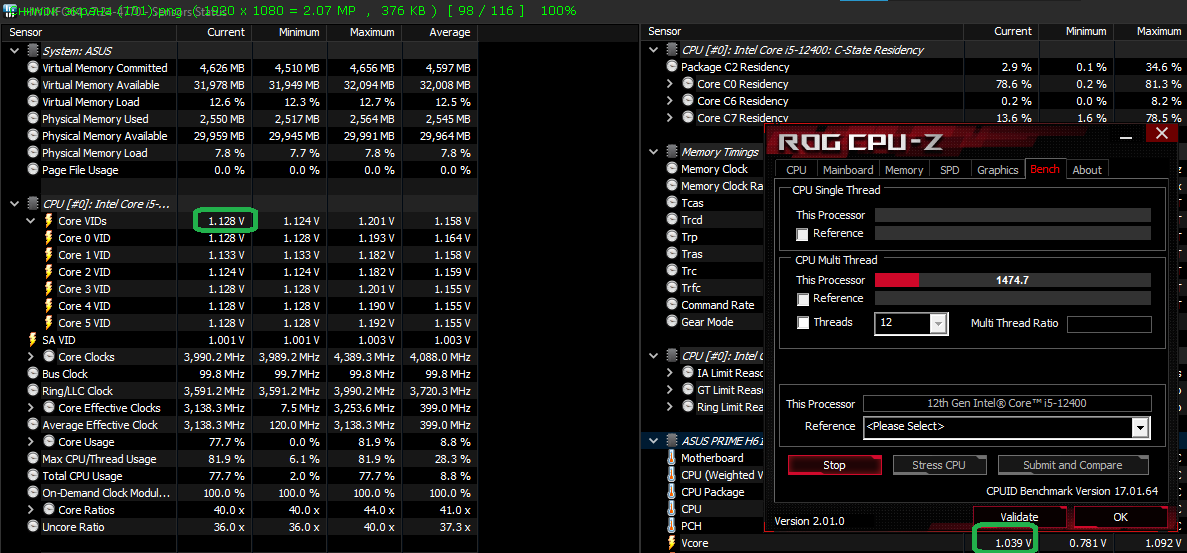Expand the Core Usage row

point(31,442)
